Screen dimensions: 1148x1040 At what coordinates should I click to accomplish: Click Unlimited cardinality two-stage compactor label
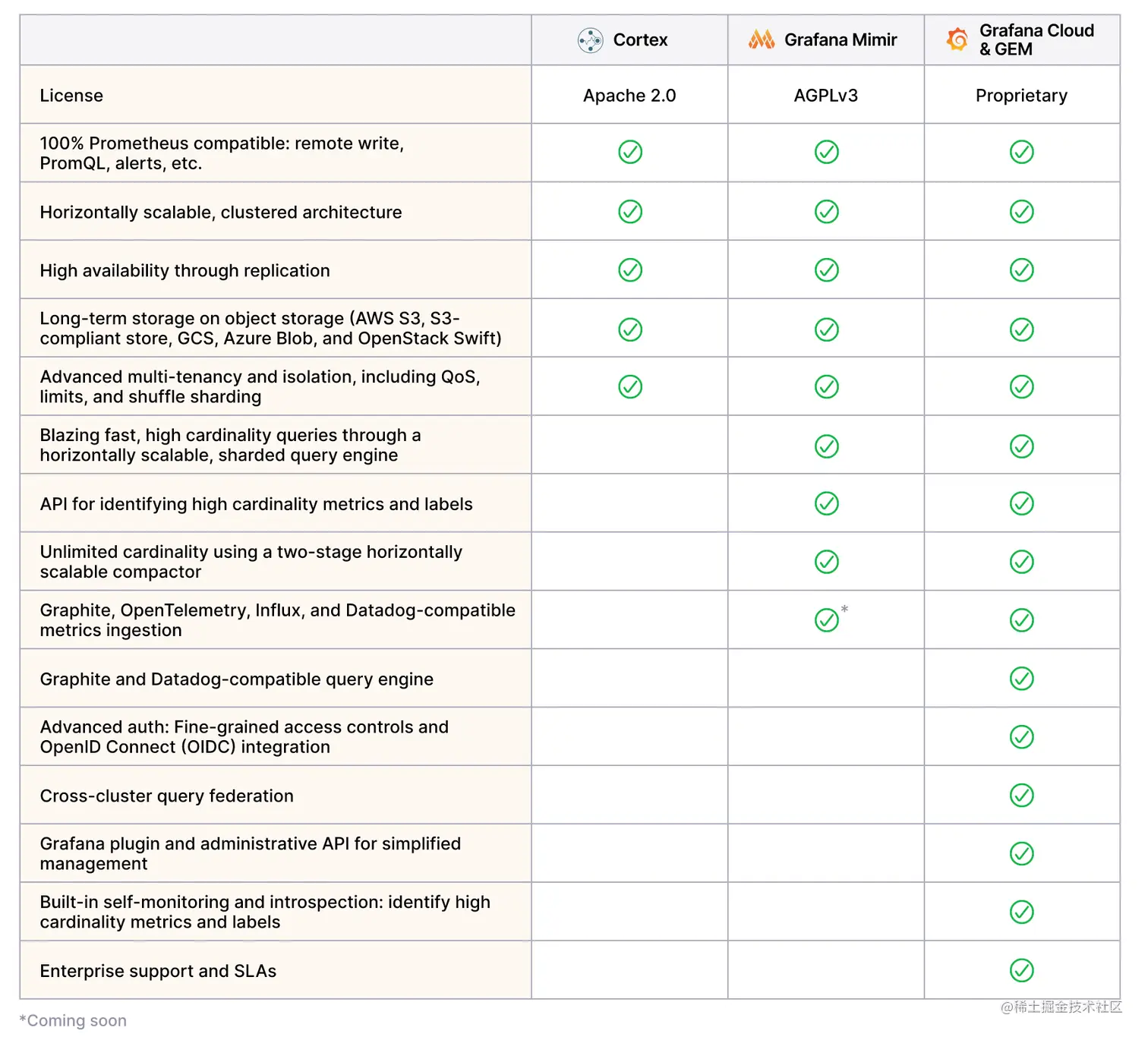(x=251, y=562)
